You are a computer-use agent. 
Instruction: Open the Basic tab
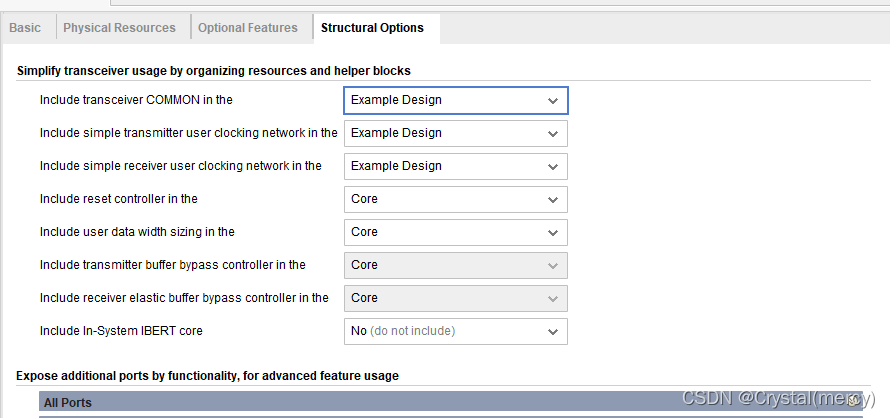(25, 28)
